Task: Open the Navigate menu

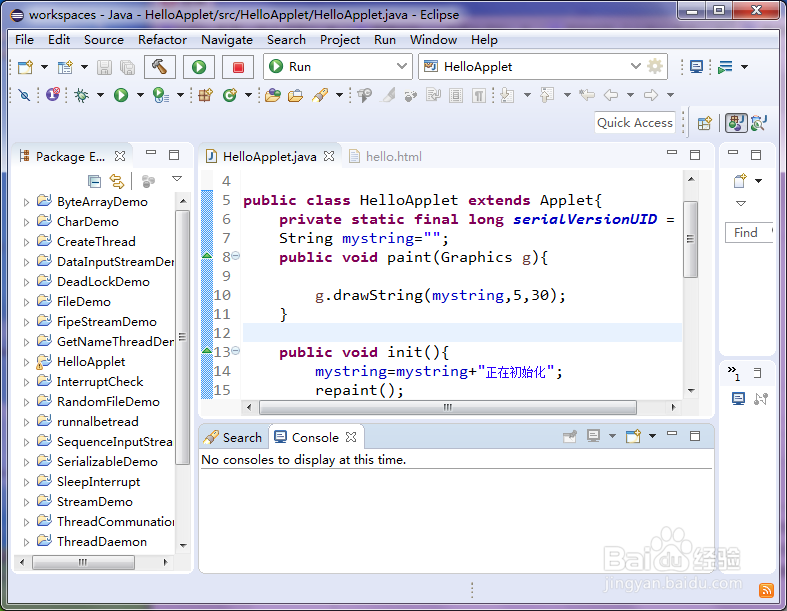Action: click(227, 40)
